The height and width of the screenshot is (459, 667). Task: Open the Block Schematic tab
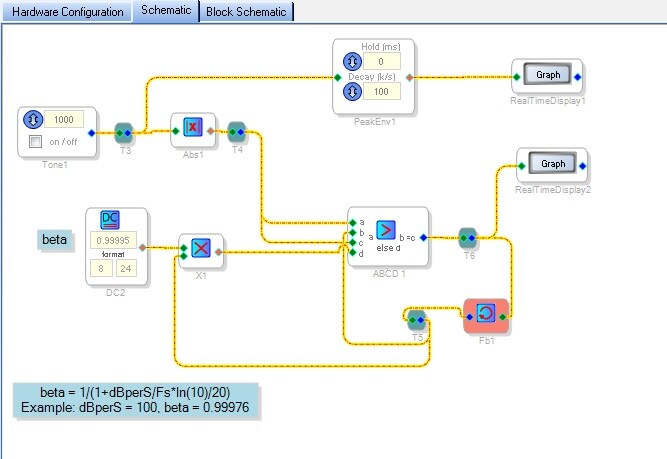click(x=246, y=11)
